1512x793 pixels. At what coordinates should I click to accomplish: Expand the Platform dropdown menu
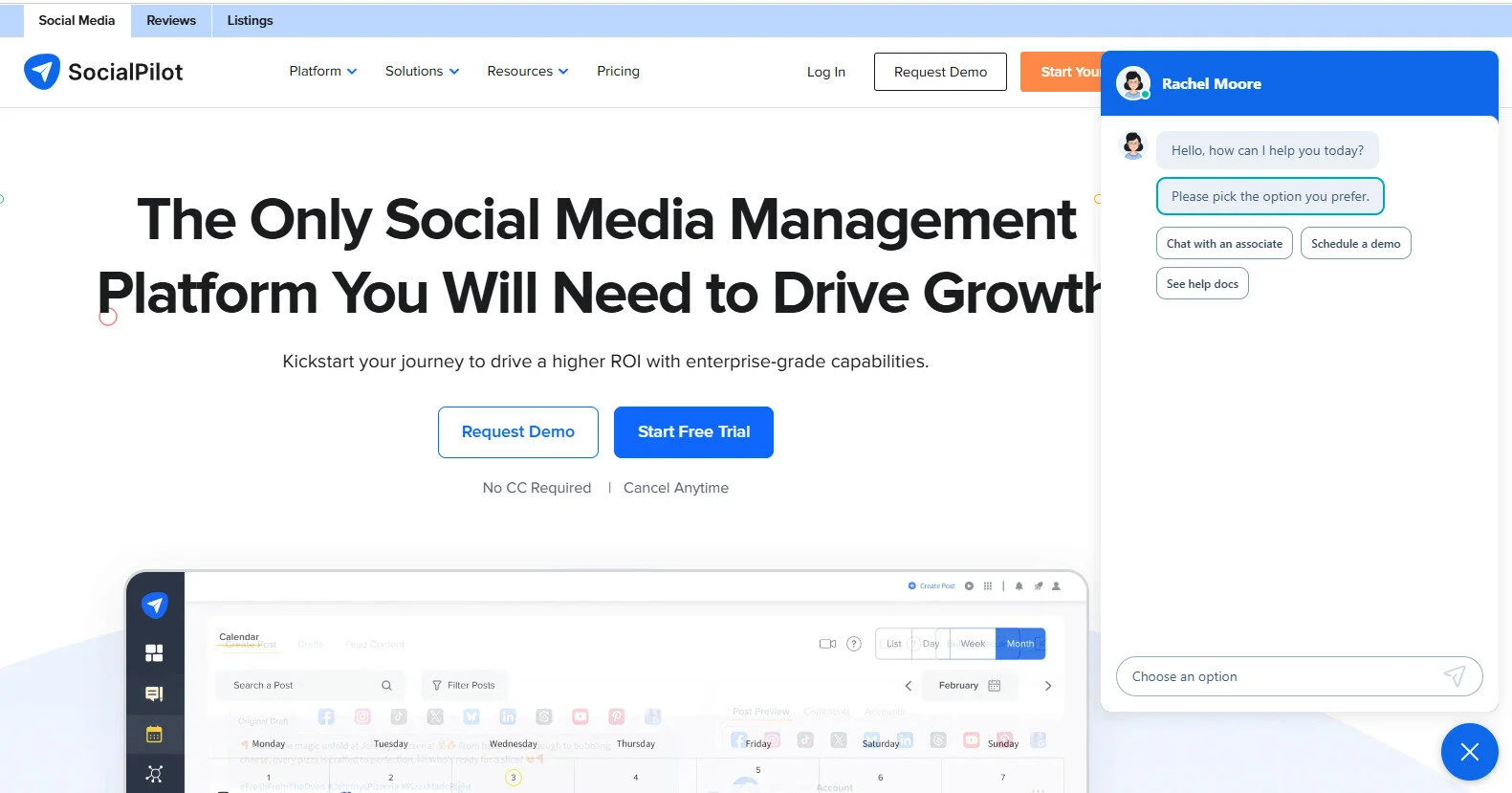[x=322, y=72]
